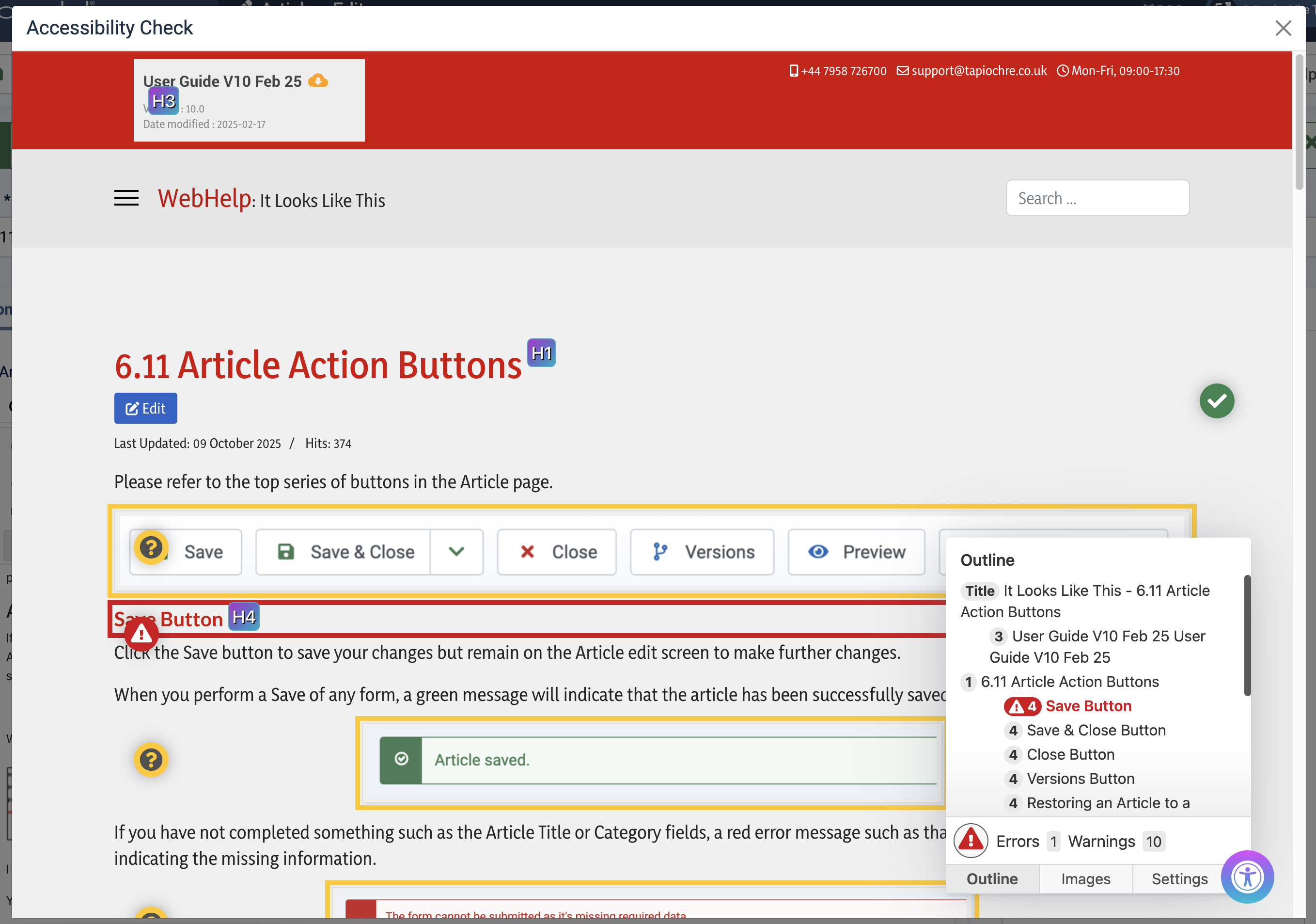Screen dimensions: 1316x924
Task: Click the question icon beside Article saved image
Action: point(151,760)
